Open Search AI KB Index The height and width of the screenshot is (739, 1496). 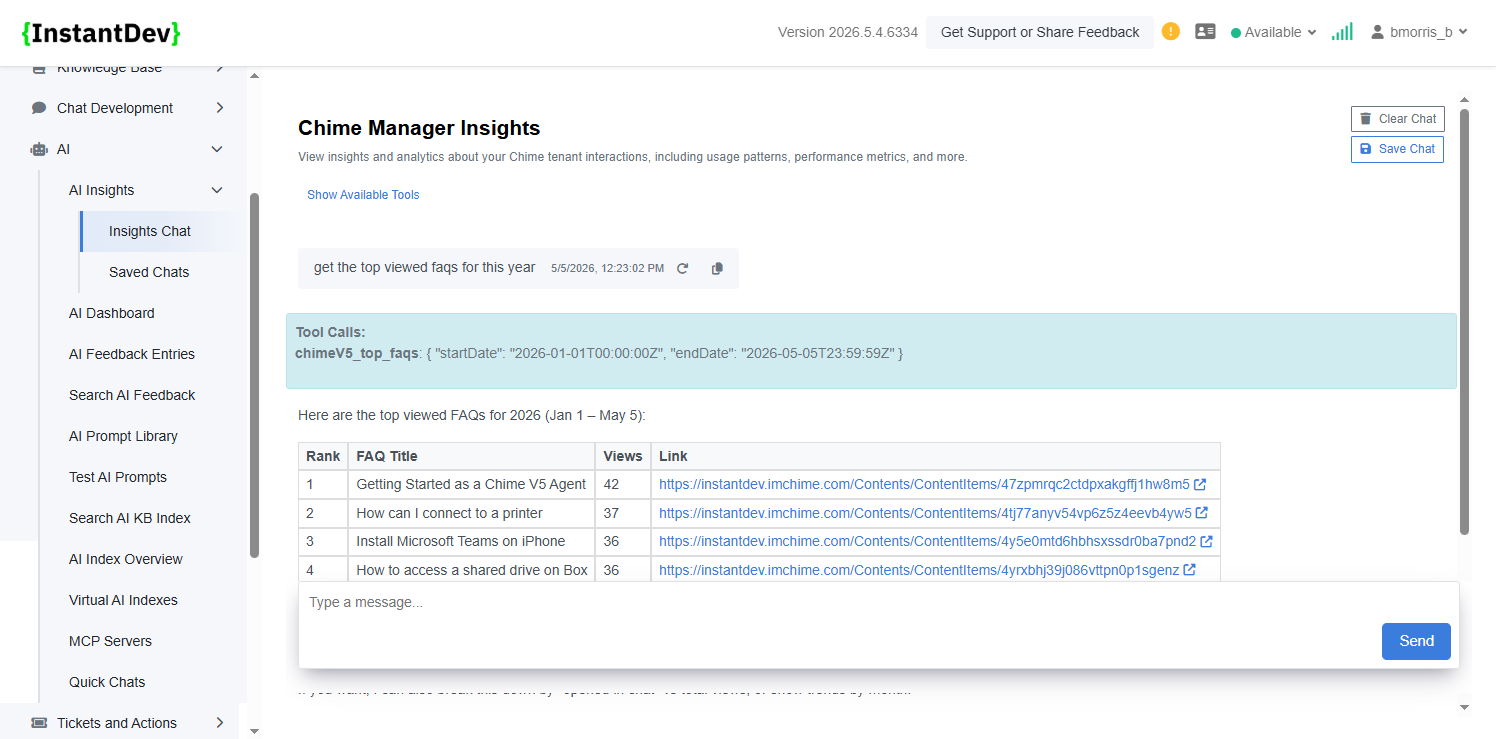click(x=130, y=518)
